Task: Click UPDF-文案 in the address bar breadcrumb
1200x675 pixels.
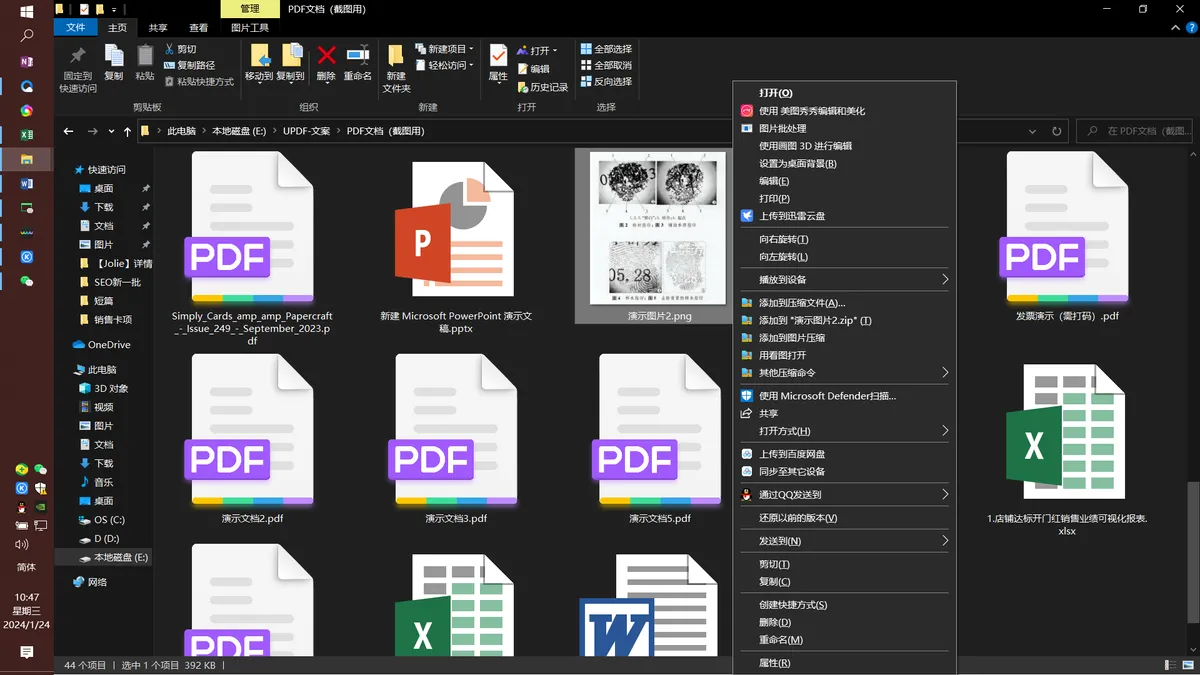Action: (x=306, y=131)
